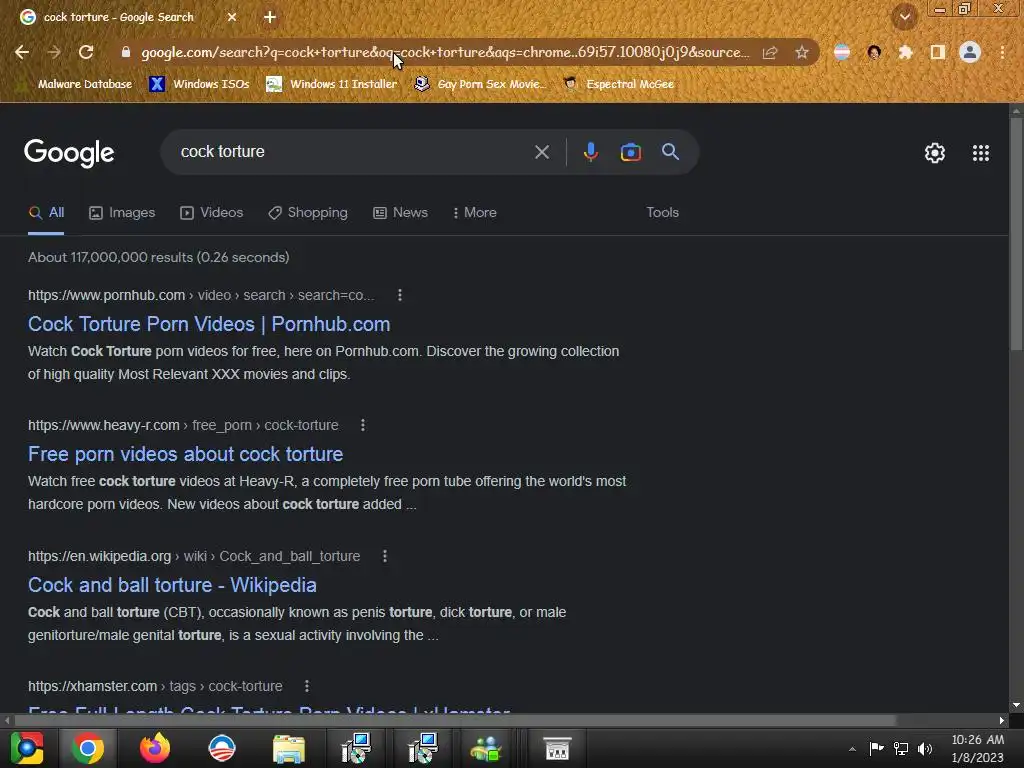Search by image with the camera icon
The height and width of the screenshot is (768, 1024).
(631, 152)
